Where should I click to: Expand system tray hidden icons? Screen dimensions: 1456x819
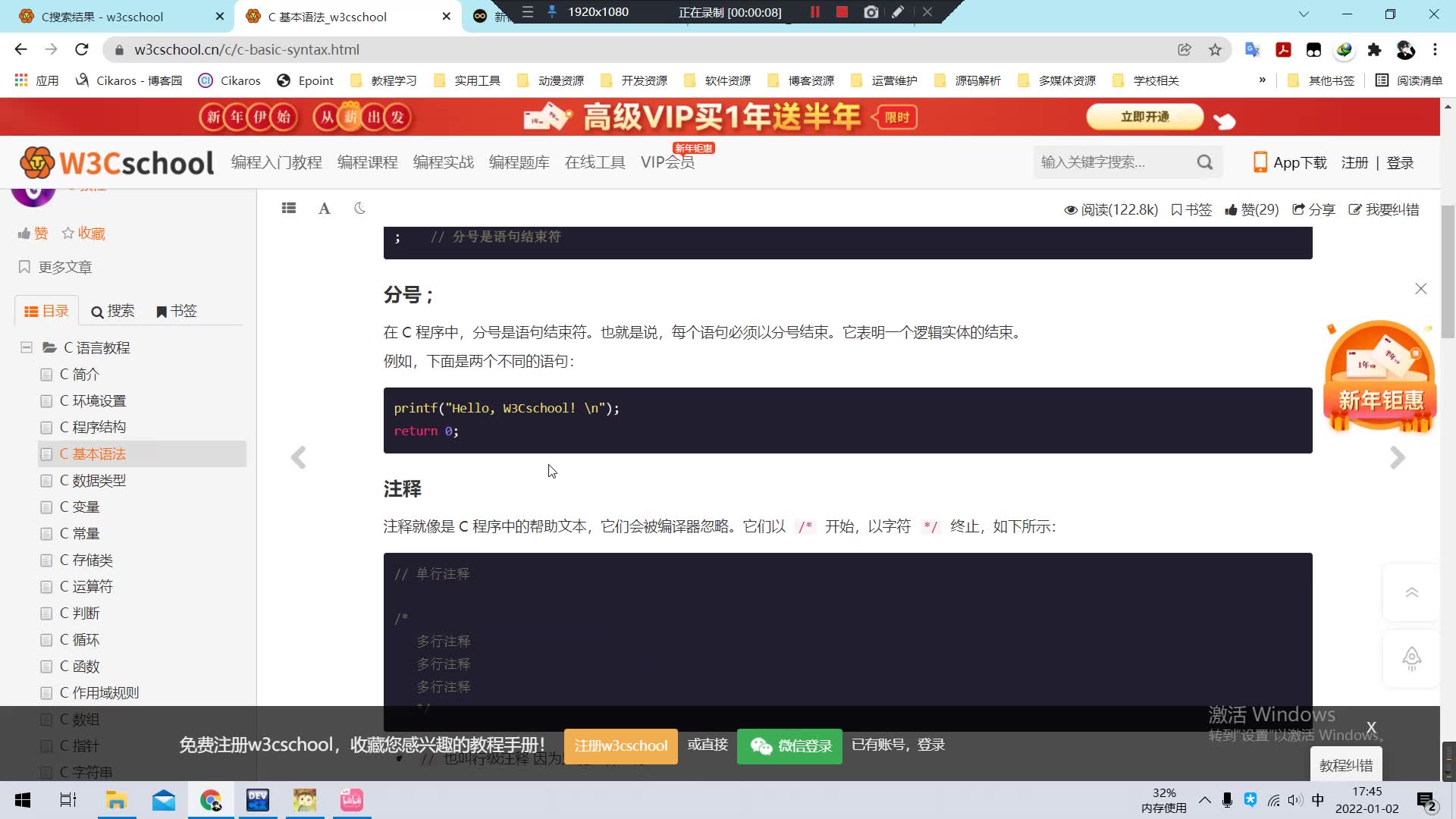[1204, 800]
